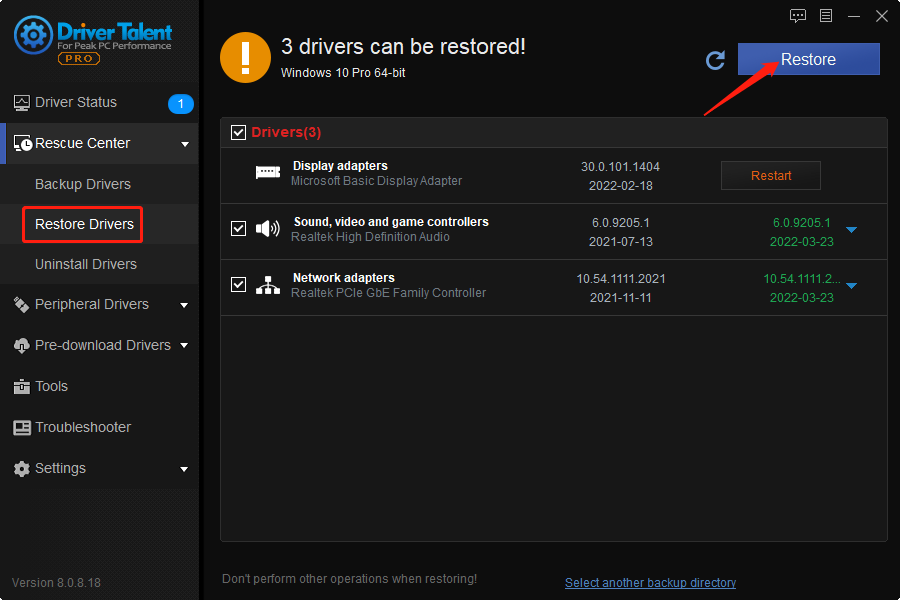Click the Restart button for Display adapters

[771, 176]
